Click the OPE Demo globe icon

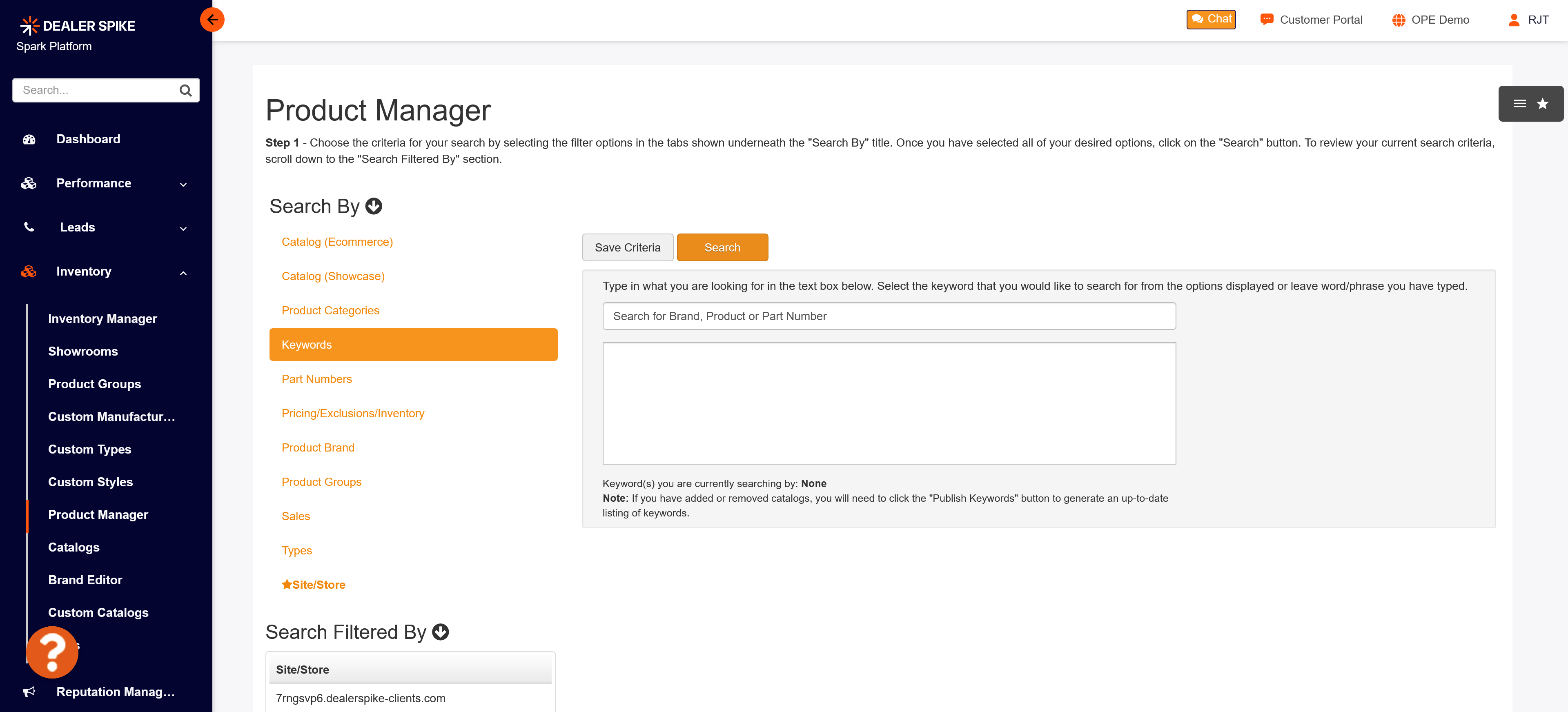click(1398, 20)
